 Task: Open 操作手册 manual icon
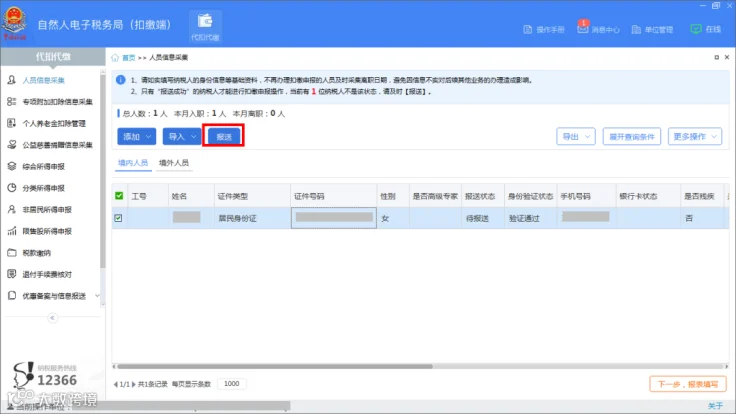(x=528, y=29)
